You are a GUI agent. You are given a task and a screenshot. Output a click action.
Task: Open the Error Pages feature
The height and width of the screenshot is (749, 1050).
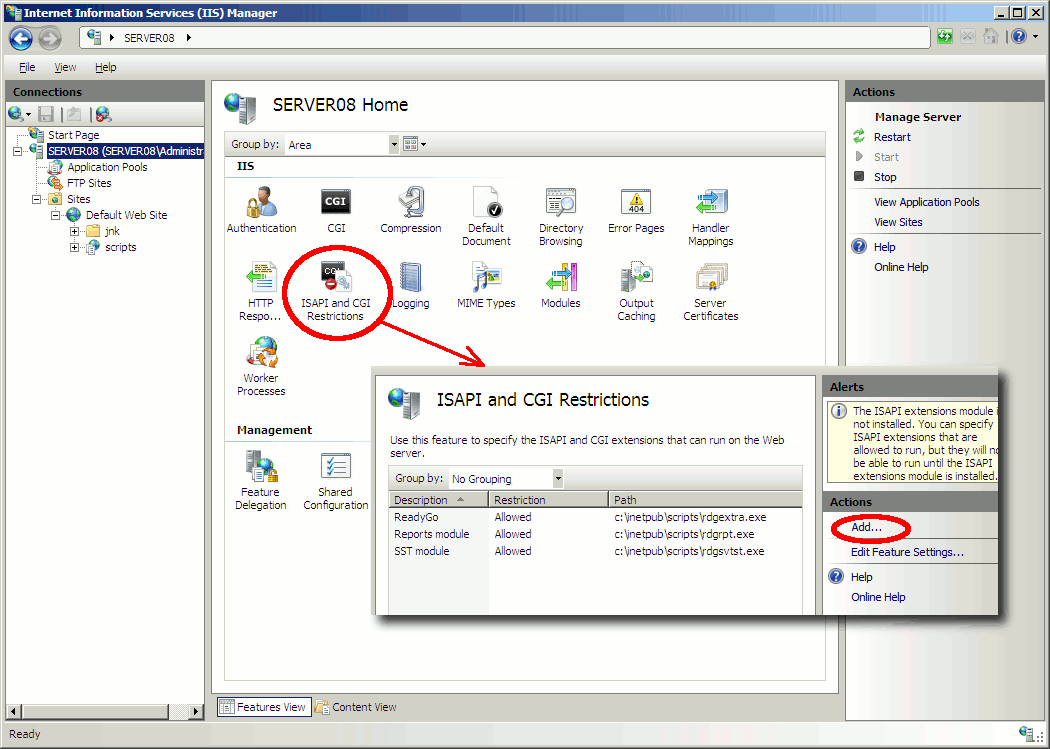pyautogui.click(x=636, y=210)
